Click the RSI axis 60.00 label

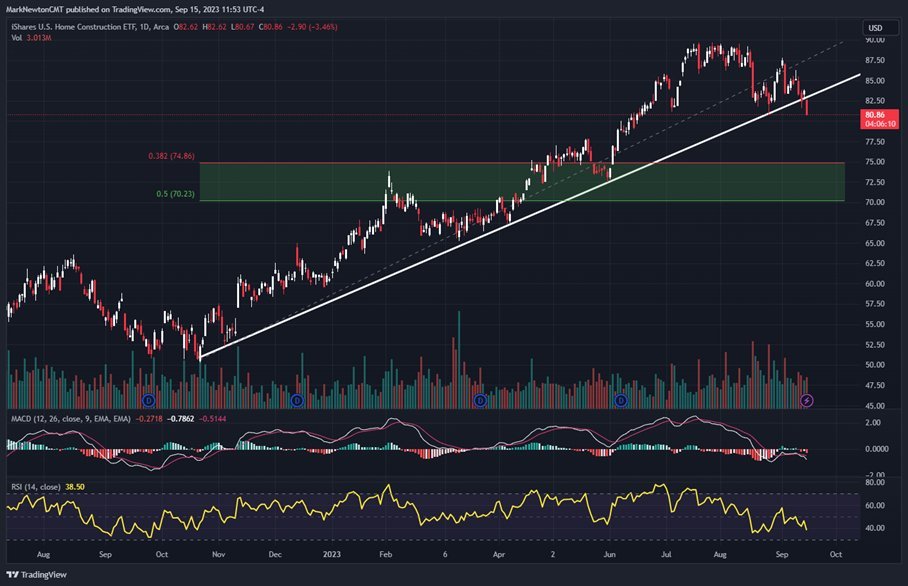pyautogui.click(x=875, y=505)
